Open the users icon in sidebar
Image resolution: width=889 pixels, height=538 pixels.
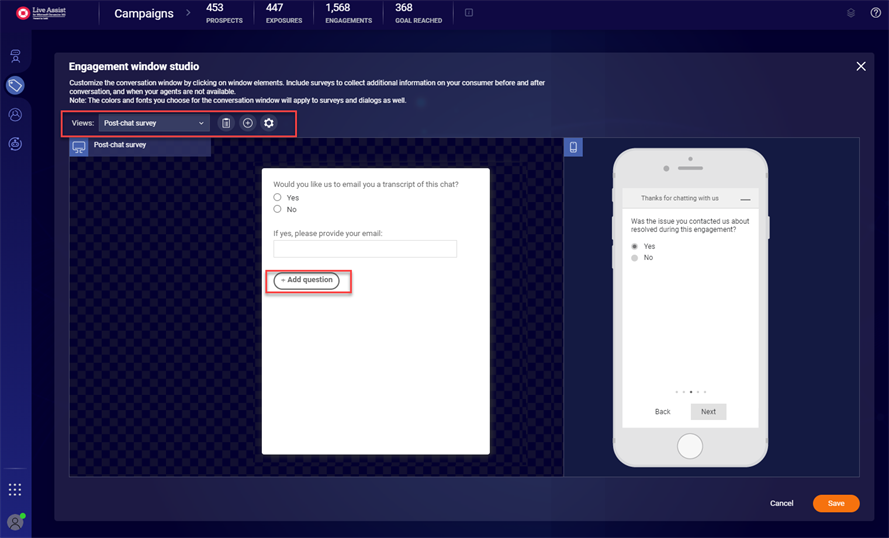coord(15,115)
